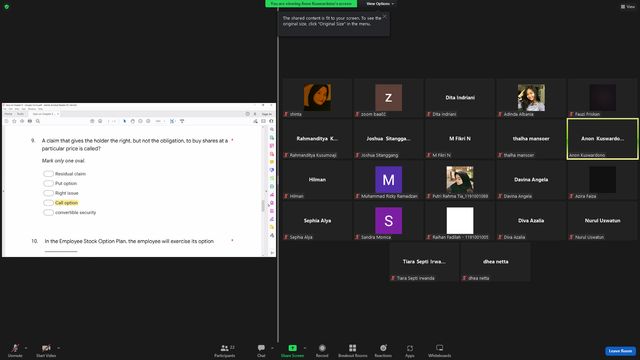Select the Quiz on Chapter document tab
640x360 pixels.
click(44, 114)
